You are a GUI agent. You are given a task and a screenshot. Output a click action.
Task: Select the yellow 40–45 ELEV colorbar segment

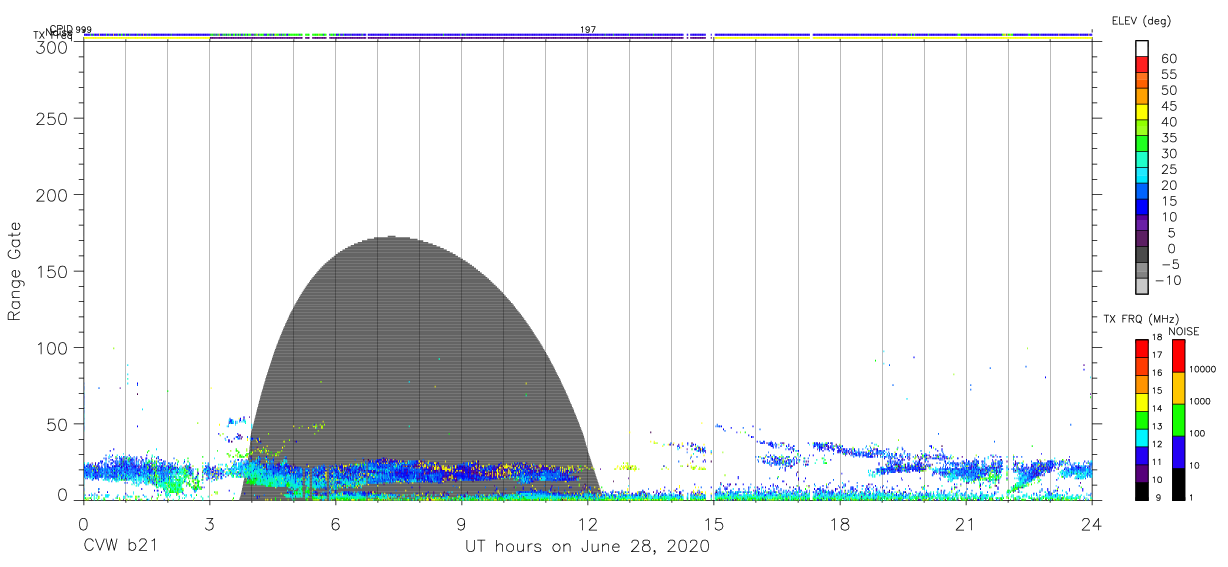pyautogui.click(x=1143, y=113)
